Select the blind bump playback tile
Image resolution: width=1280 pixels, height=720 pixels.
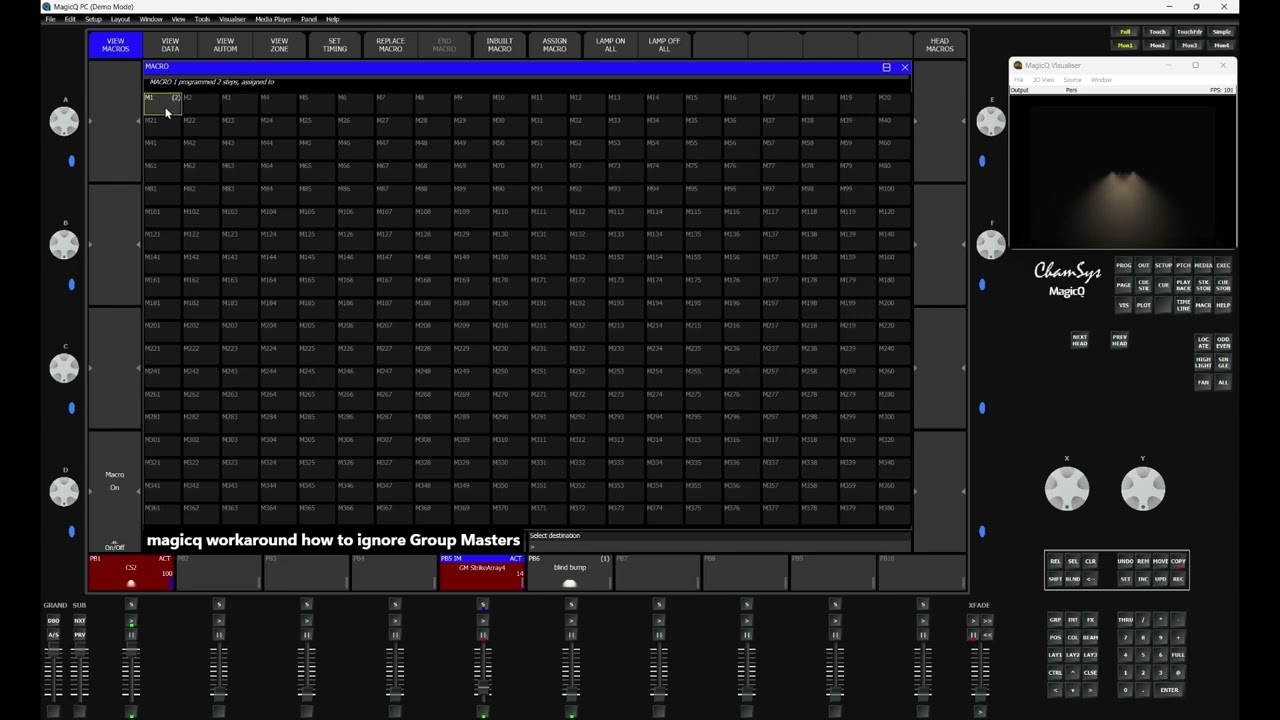569,573
